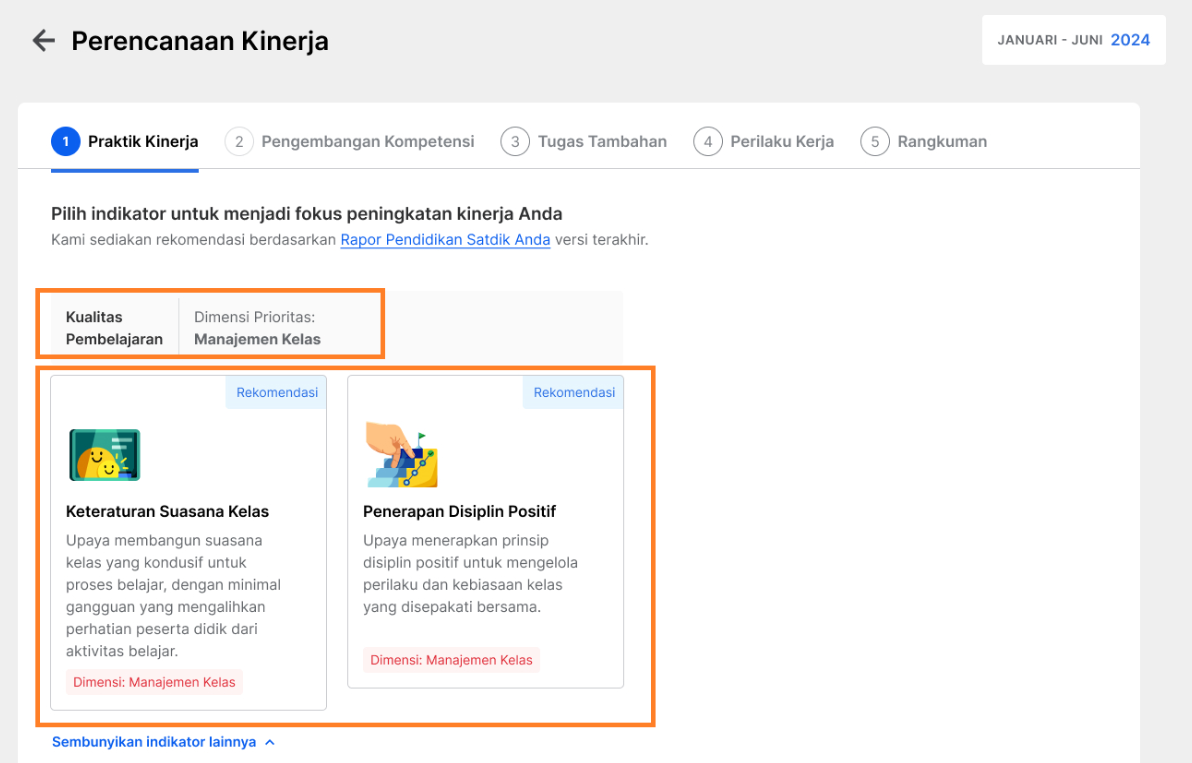Open the Rangkuman tab
The width and height of the screenshot is (1192, 763).
click(942, 141)
